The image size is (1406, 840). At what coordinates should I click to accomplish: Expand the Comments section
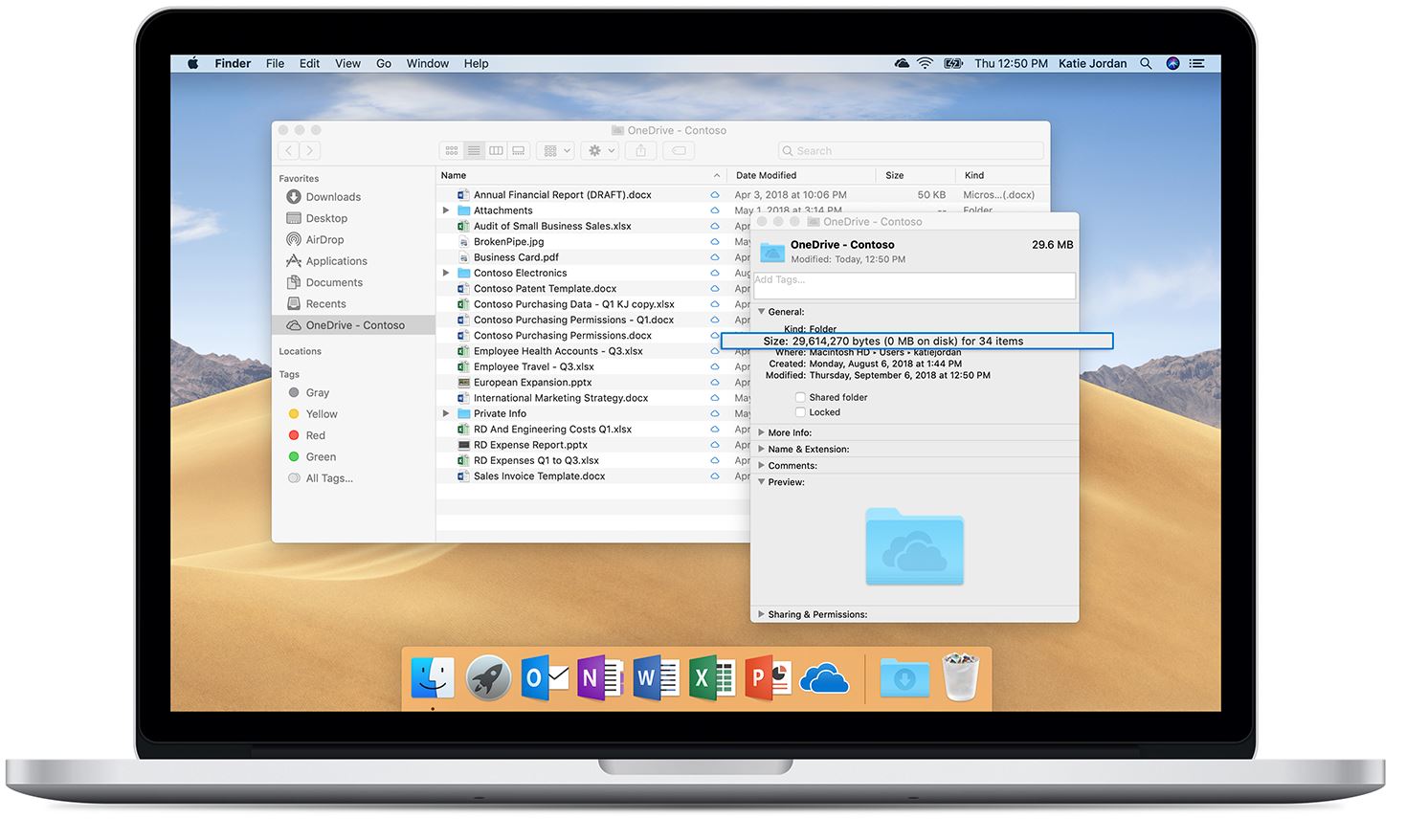click(762, 466)
